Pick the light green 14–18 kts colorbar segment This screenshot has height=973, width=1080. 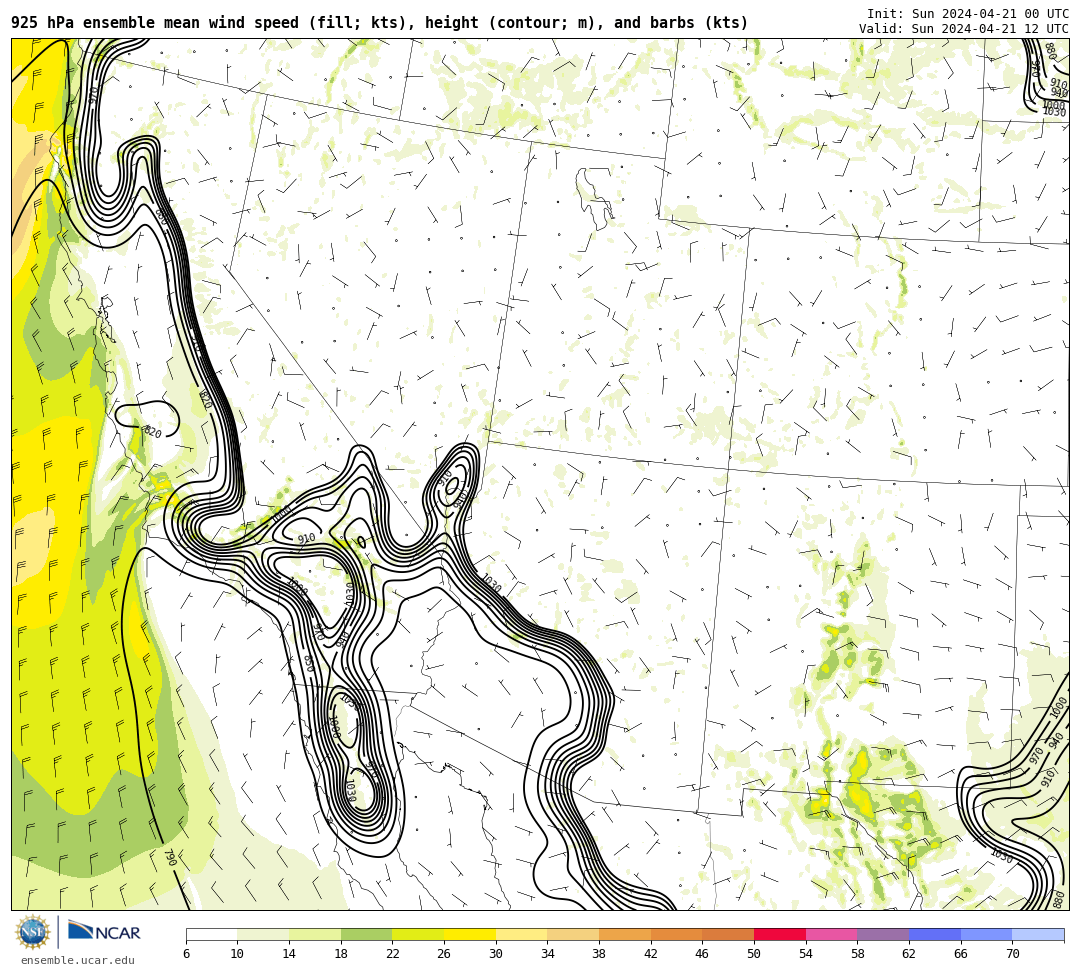click(x=315, y=934)
